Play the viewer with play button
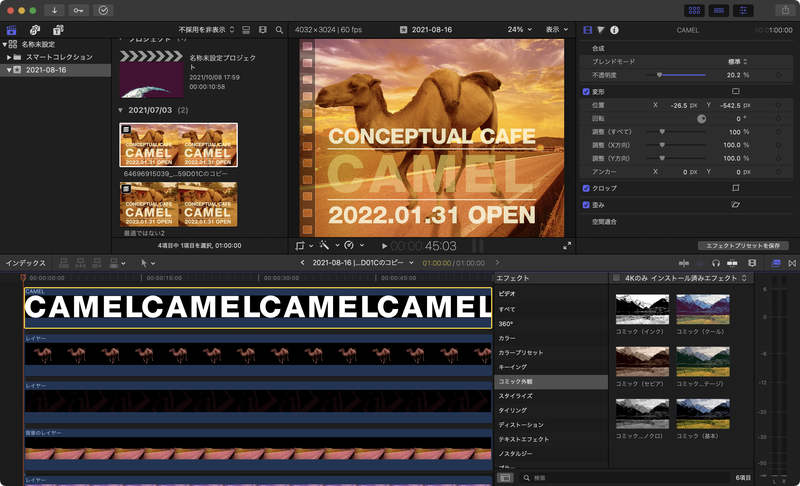800x486 pixels. click(x=384, y=246)
